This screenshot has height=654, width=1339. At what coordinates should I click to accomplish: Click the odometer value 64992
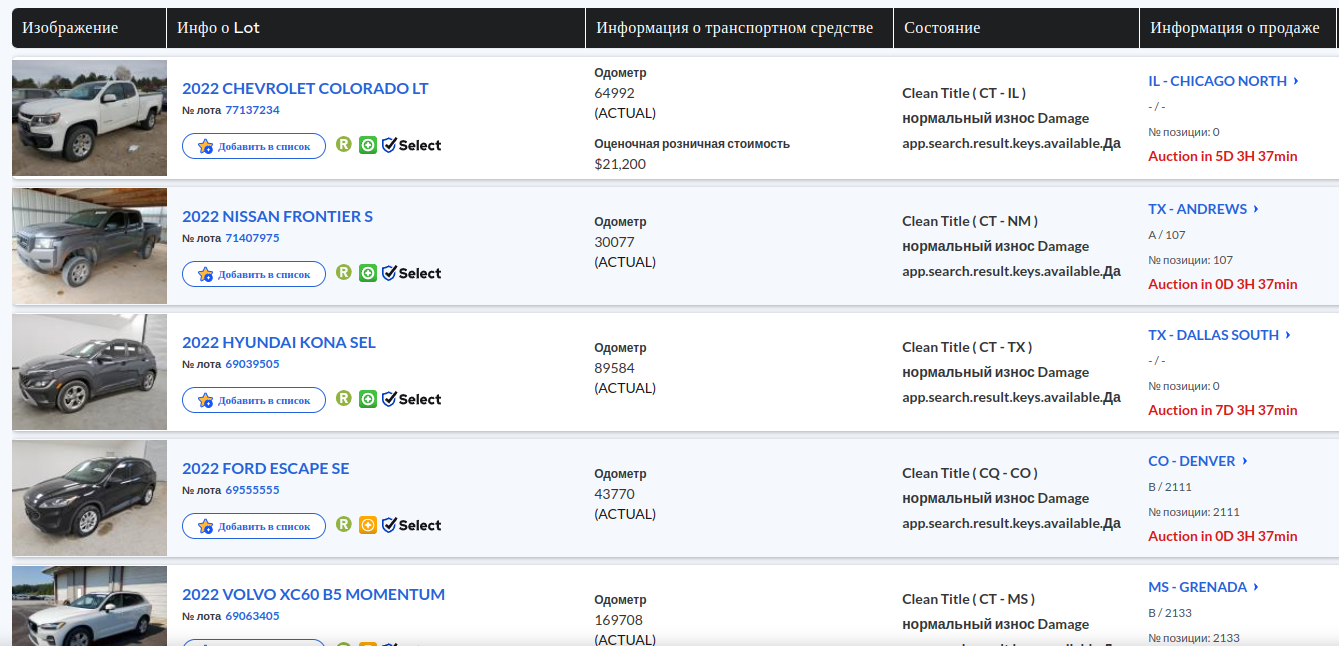[x=614, y=93]
